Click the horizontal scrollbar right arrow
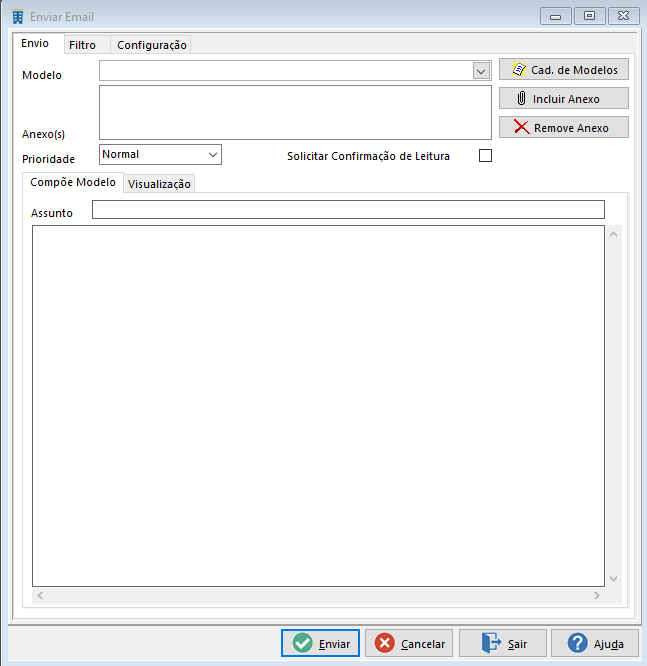Screen dimensions: 647x666 (x=597, y=595)
